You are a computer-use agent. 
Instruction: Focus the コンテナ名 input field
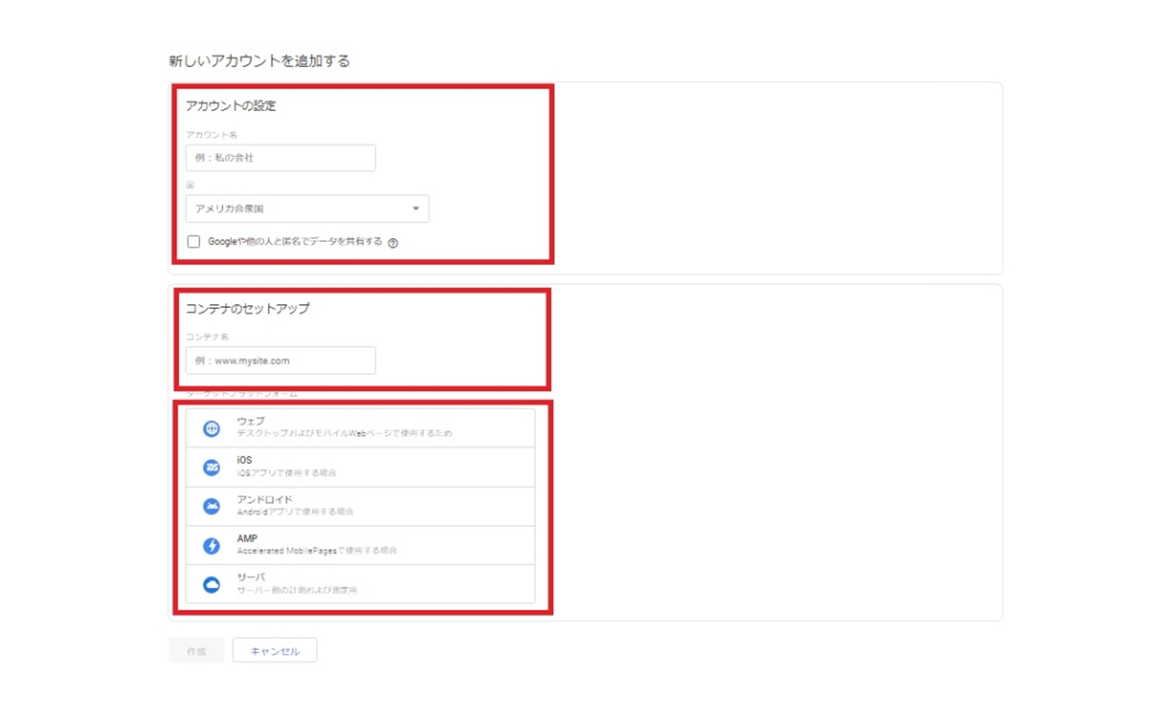pos(280,360)
